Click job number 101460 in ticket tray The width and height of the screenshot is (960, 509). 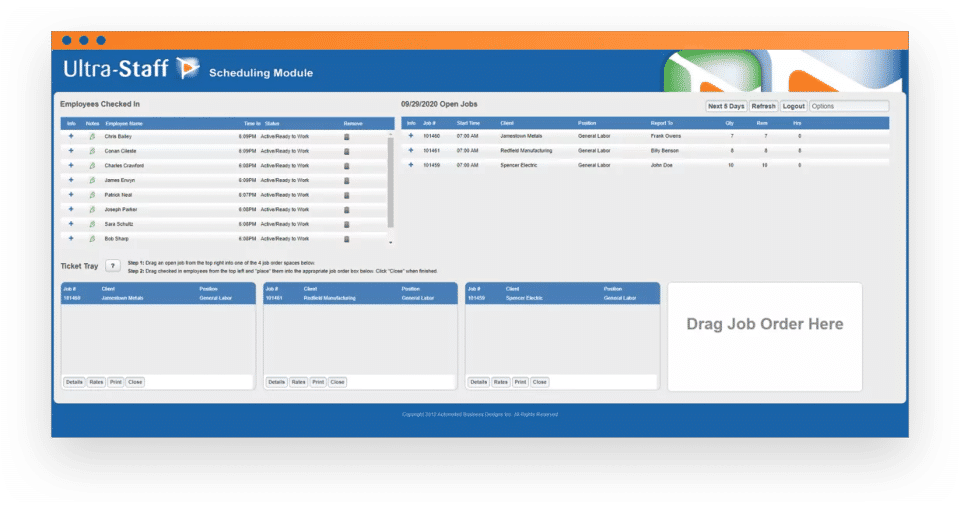(72, 298)
